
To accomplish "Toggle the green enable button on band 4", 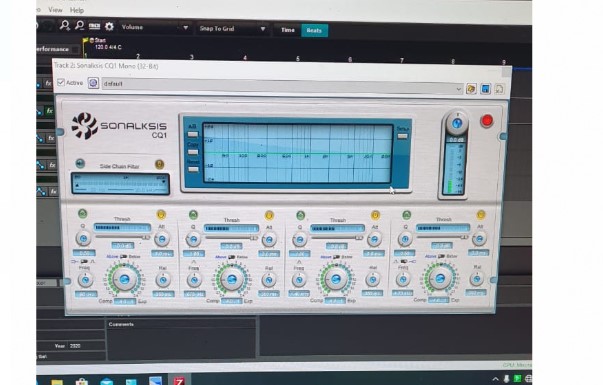I will 406,215.
